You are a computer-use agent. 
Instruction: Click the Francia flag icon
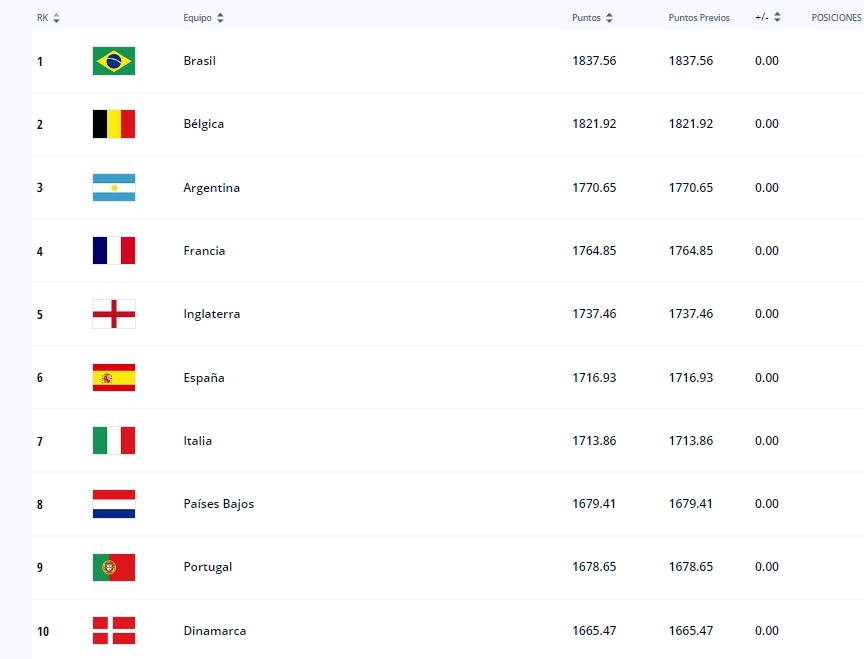click(x=113, y=251)
